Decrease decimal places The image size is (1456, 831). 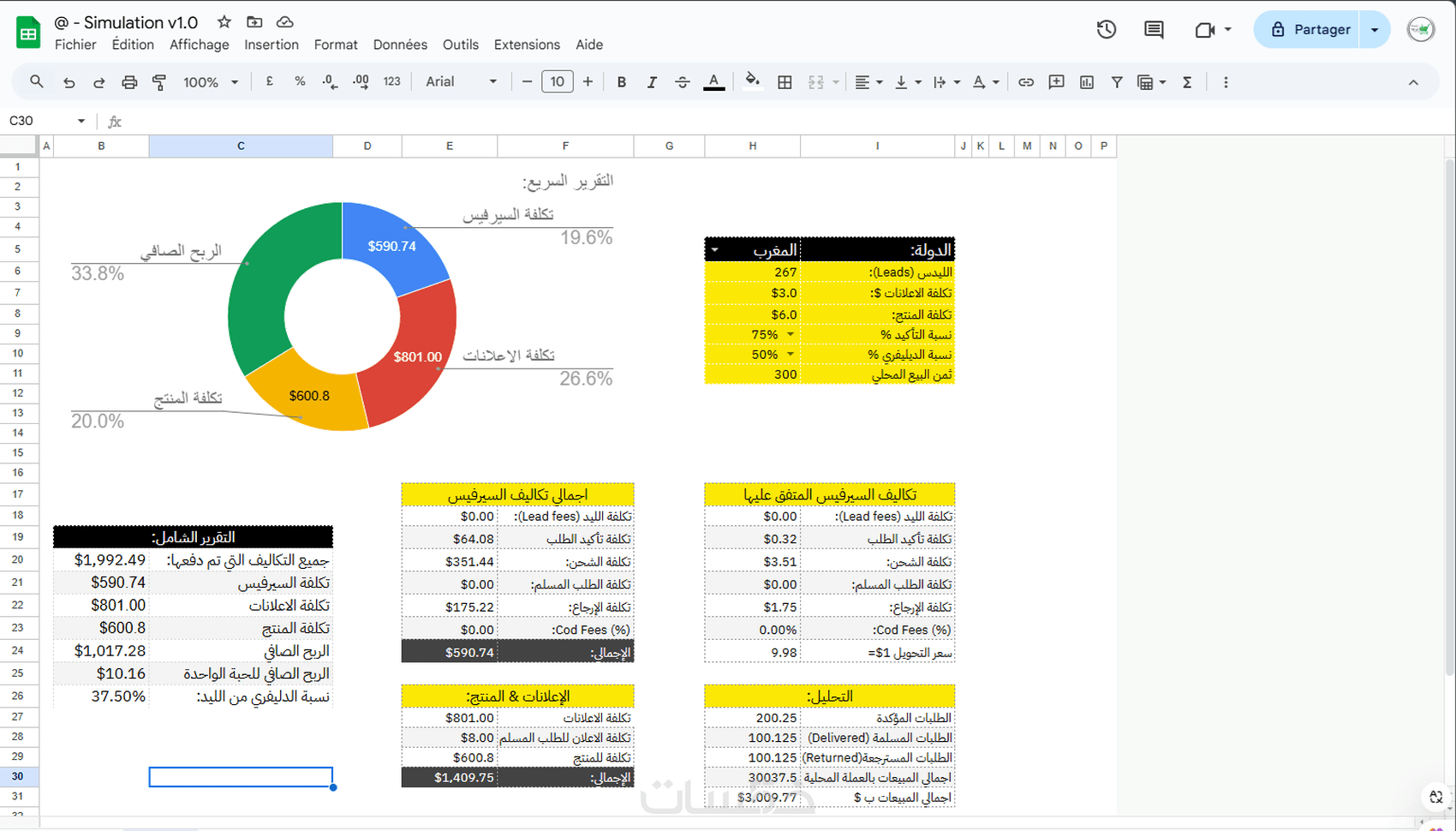330,82
